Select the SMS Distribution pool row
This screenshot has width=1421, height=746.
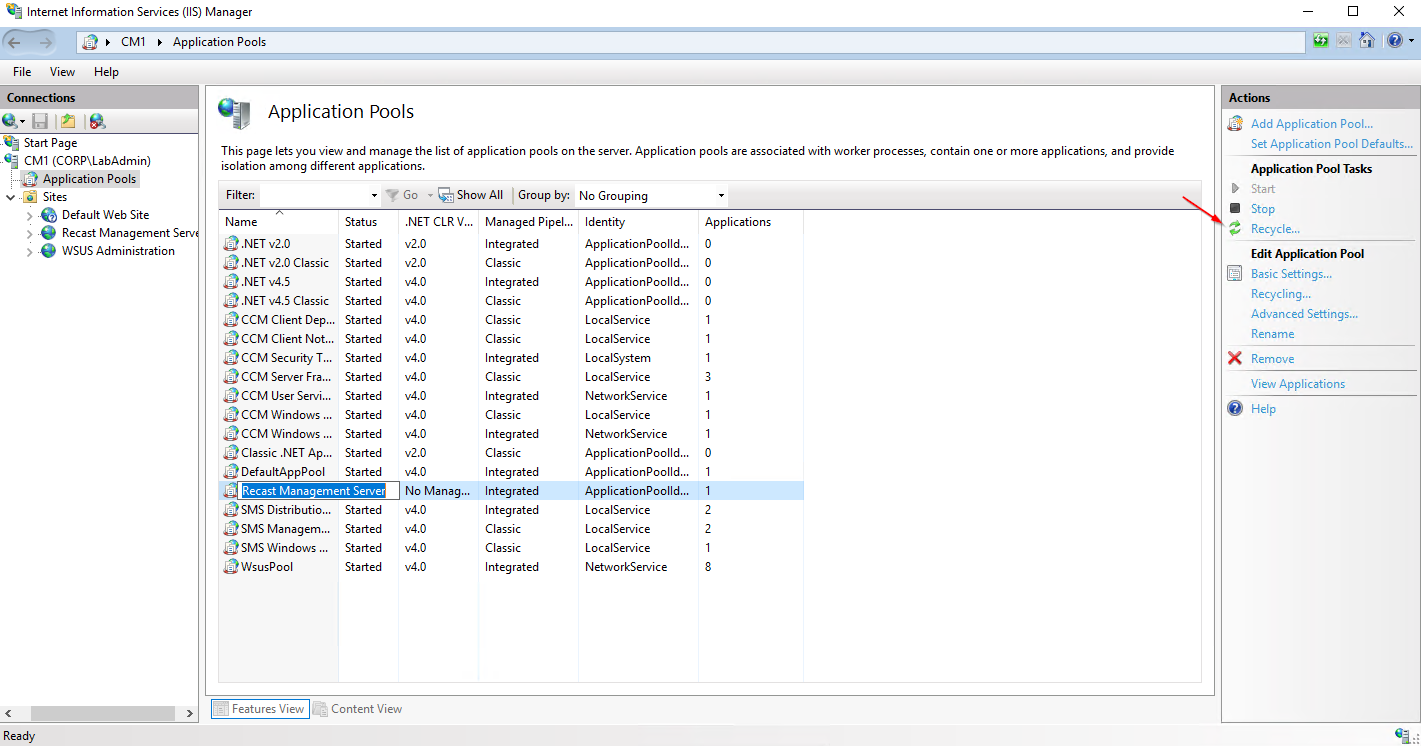click(511, 510)
